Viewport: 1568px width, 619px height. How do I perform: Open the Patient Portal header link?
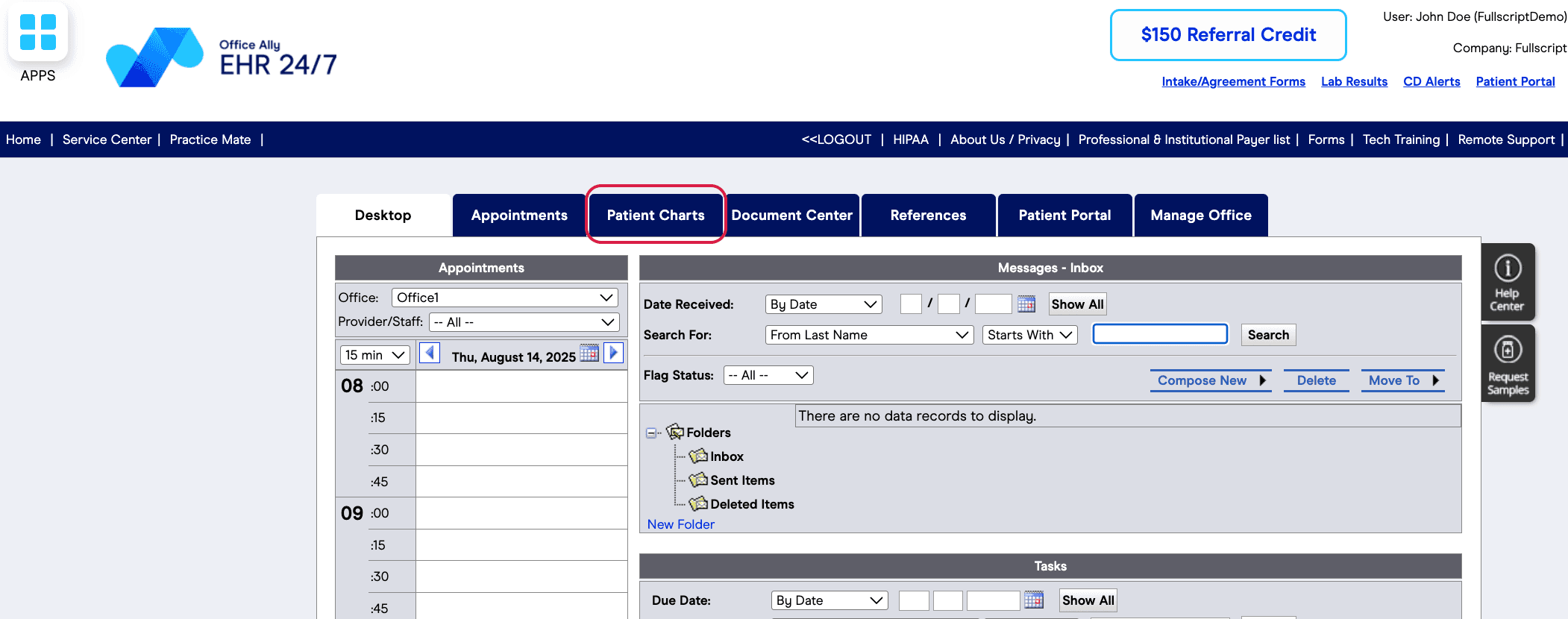click(x=1516, y=81)
